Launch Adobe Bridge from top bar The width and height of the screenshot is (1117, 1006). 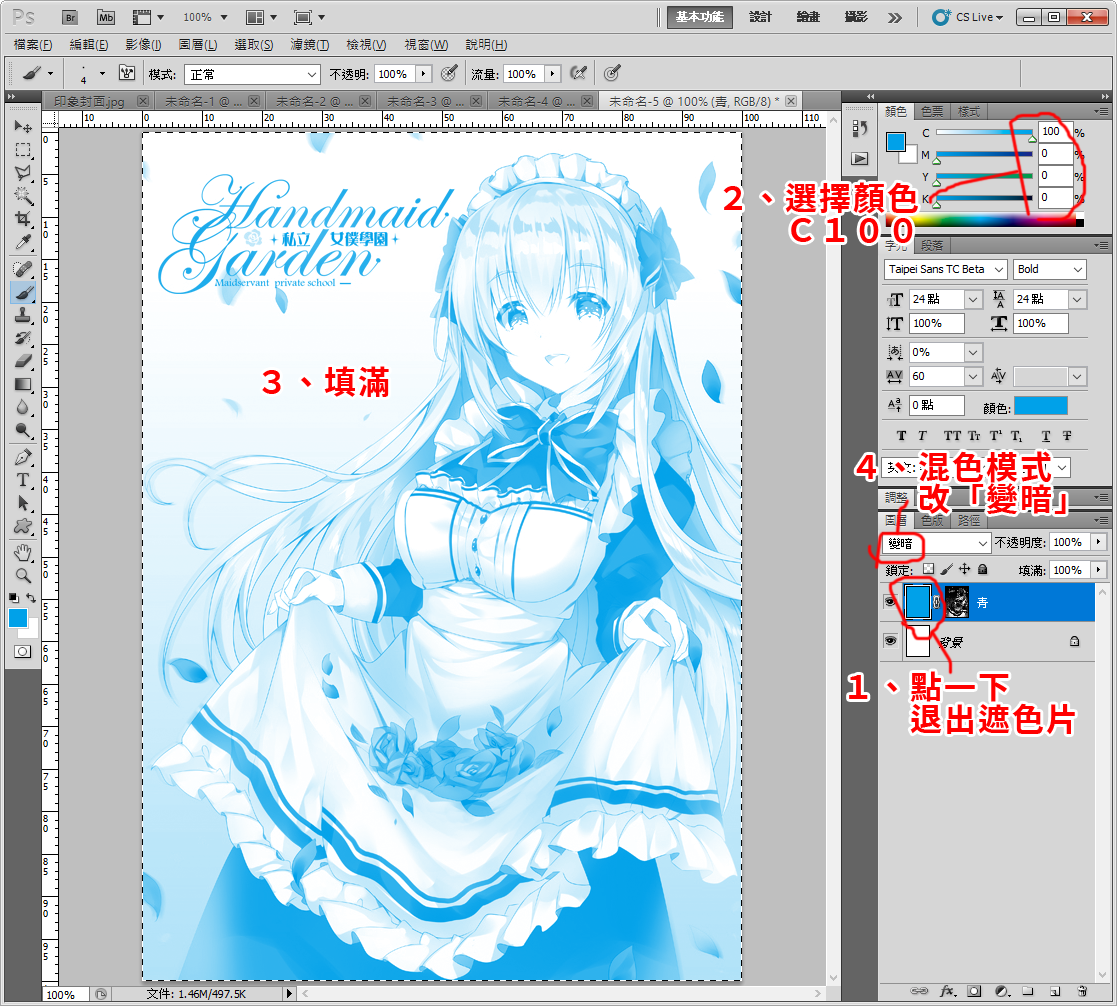(x=70, y=17)
